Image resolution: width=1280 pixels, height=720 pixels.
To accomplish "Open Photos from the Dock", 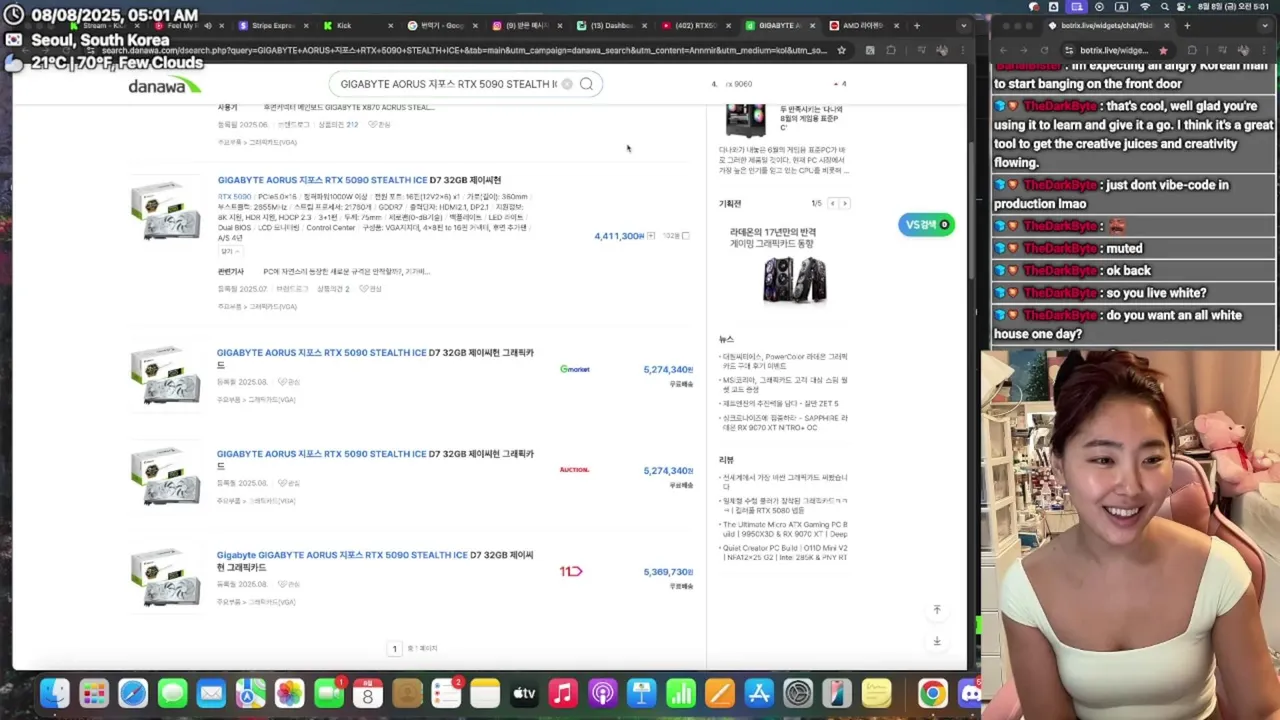I will [289, 693].
